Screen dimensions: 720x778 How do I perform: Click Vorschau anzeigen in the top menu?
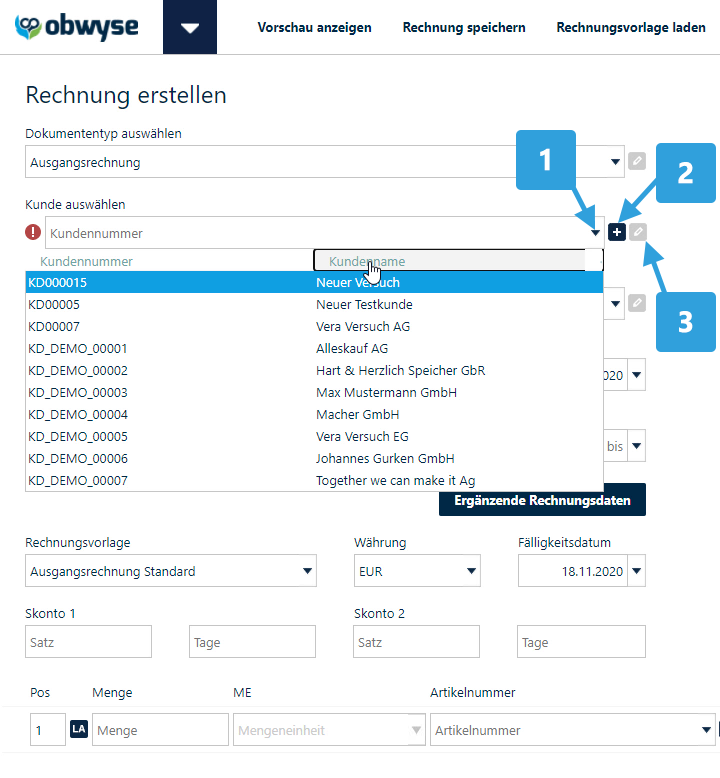314,27
